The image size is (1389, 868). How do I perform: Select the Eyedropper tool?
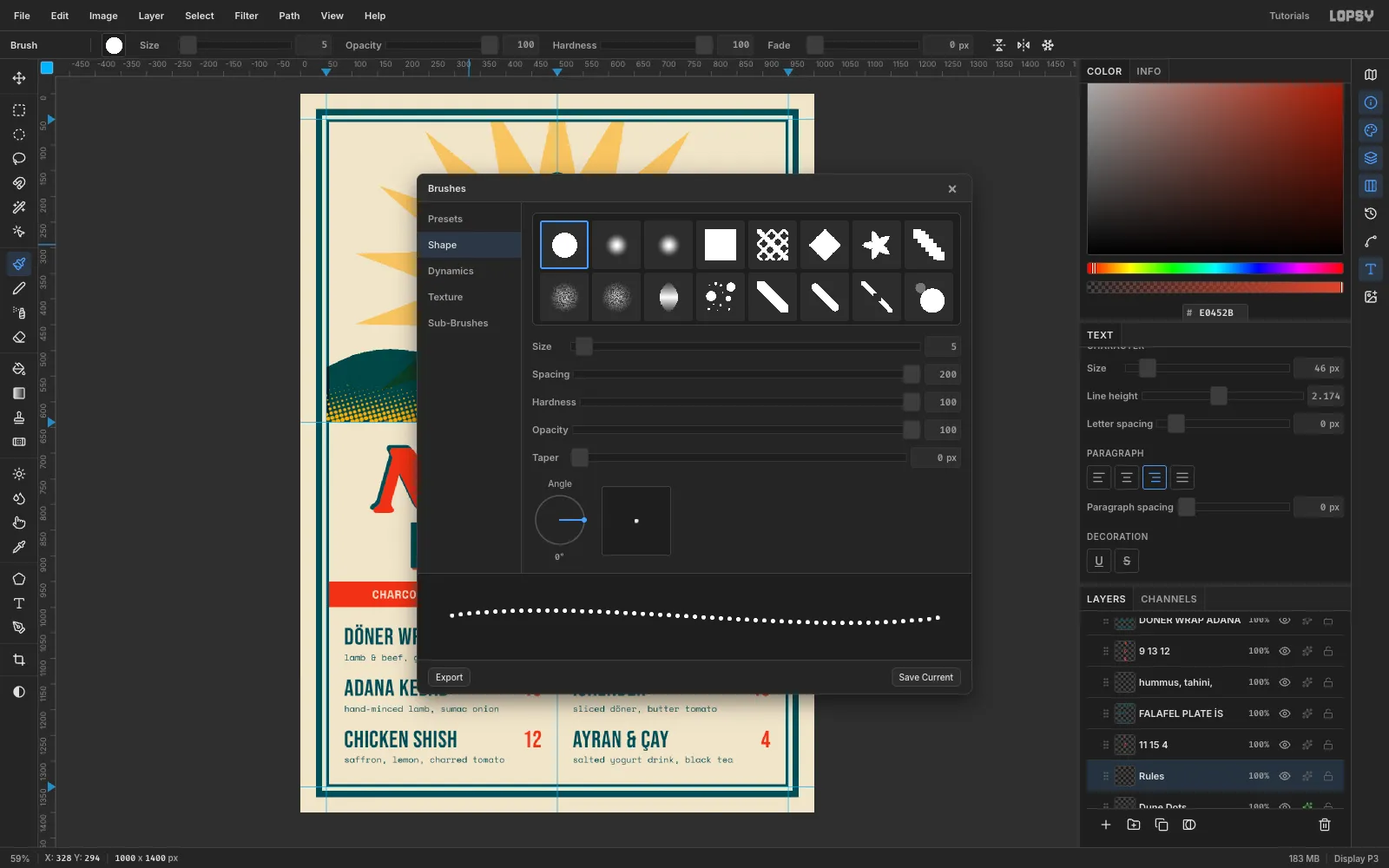point(19,547)
